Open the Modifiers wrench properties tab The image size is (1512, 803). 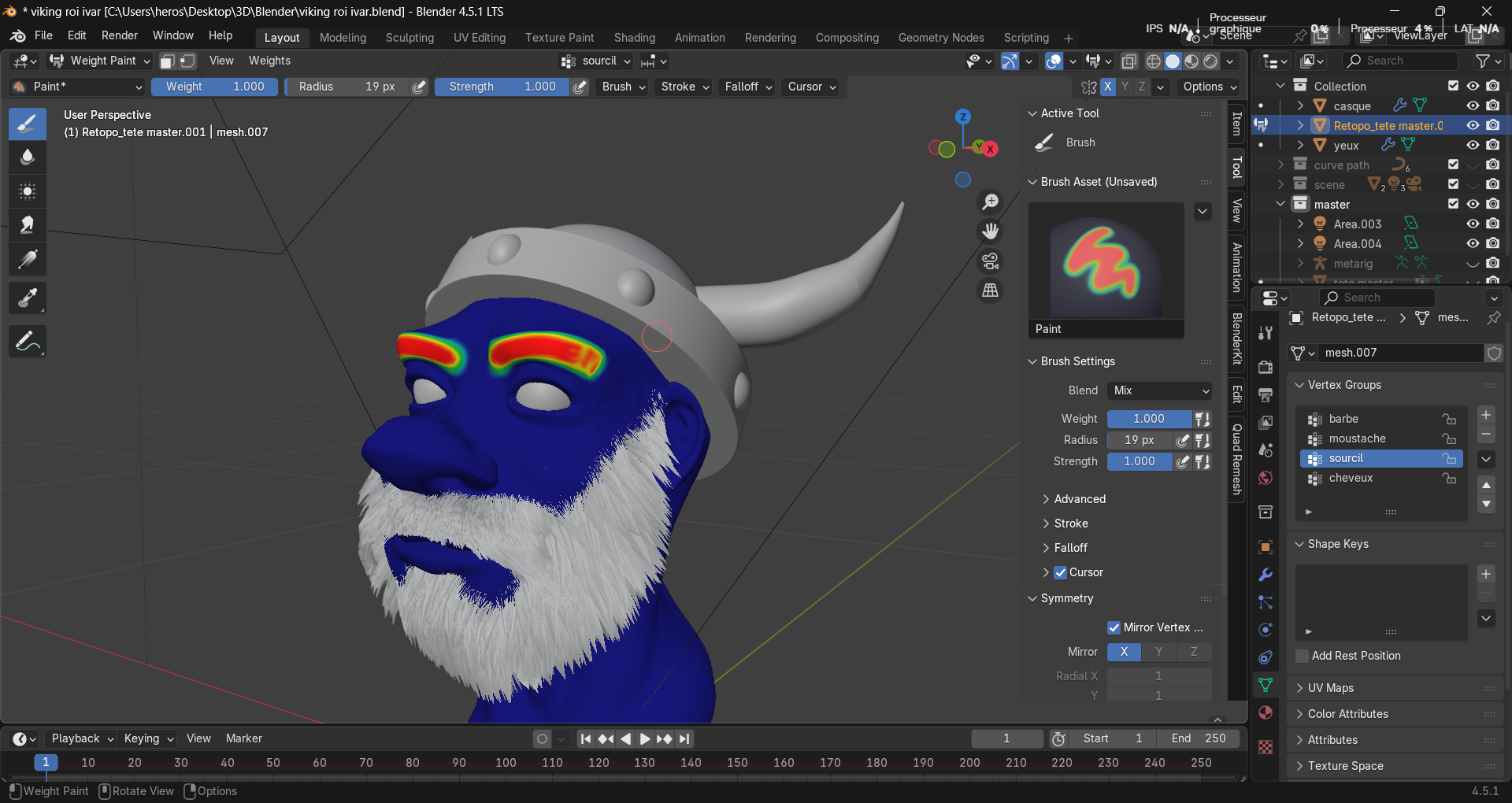(x=1266, y=575)
